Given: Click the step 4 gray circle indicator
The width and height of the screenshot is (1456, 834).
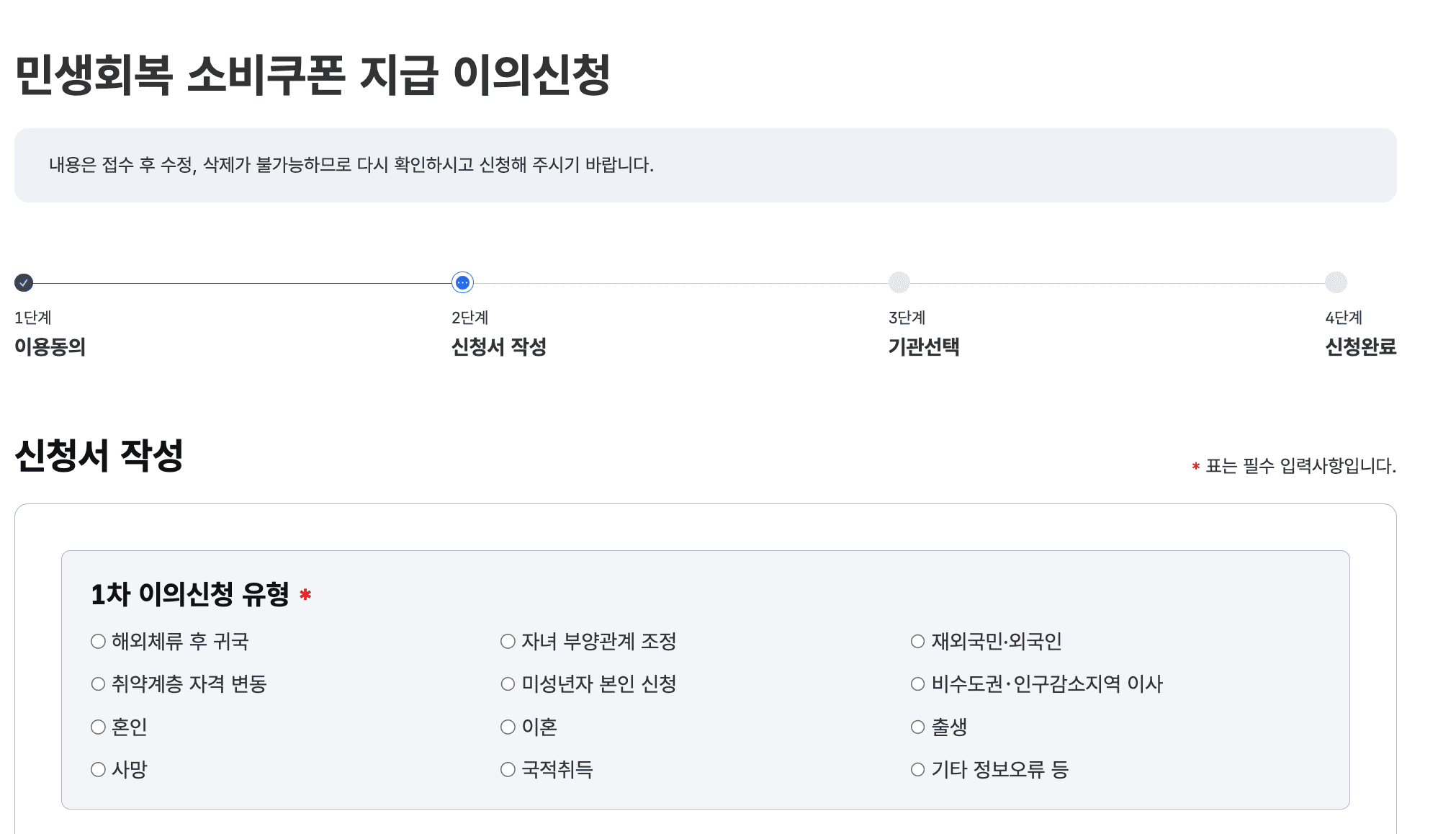Looking at the screenshot, I should tap(1336, 282).
